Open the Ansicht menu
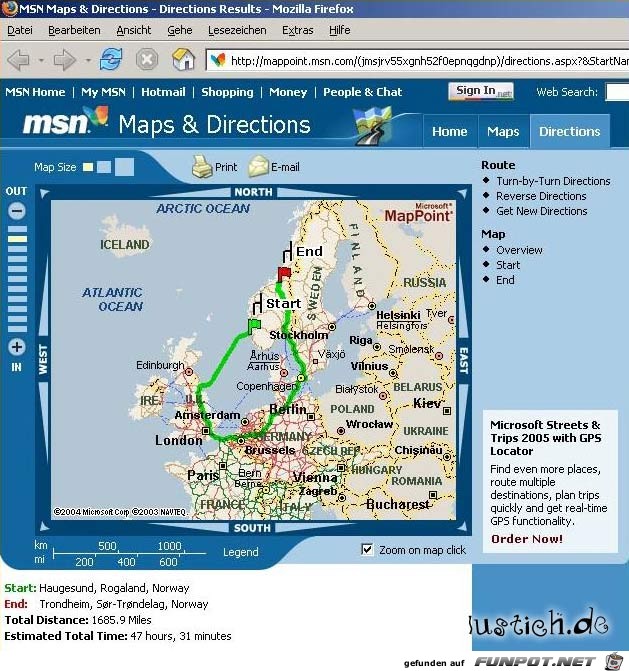 click(x=134, y=30)
